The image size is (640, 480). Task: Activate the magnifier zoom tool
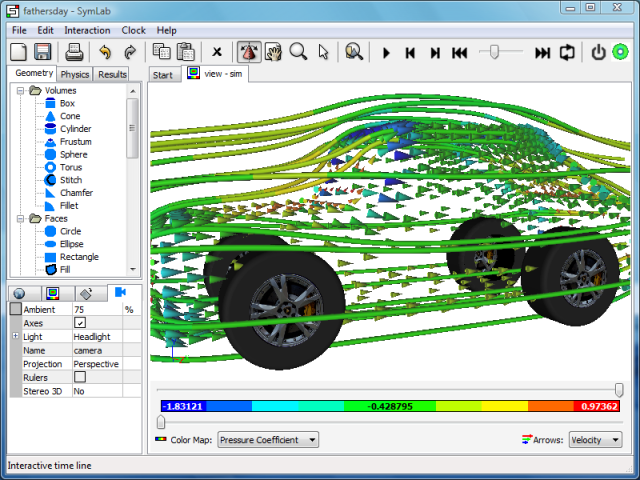point(298,52)
